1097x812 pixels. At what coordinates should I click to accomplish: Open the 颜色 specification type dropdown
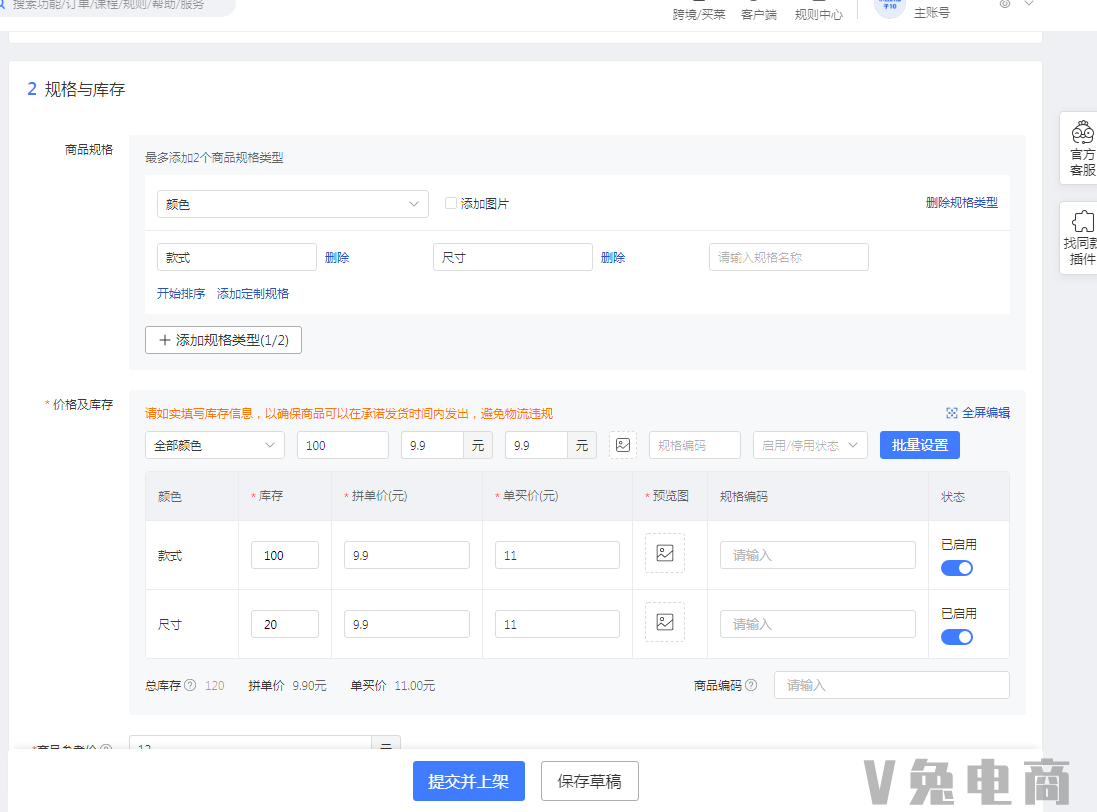[x=292, y=203]
